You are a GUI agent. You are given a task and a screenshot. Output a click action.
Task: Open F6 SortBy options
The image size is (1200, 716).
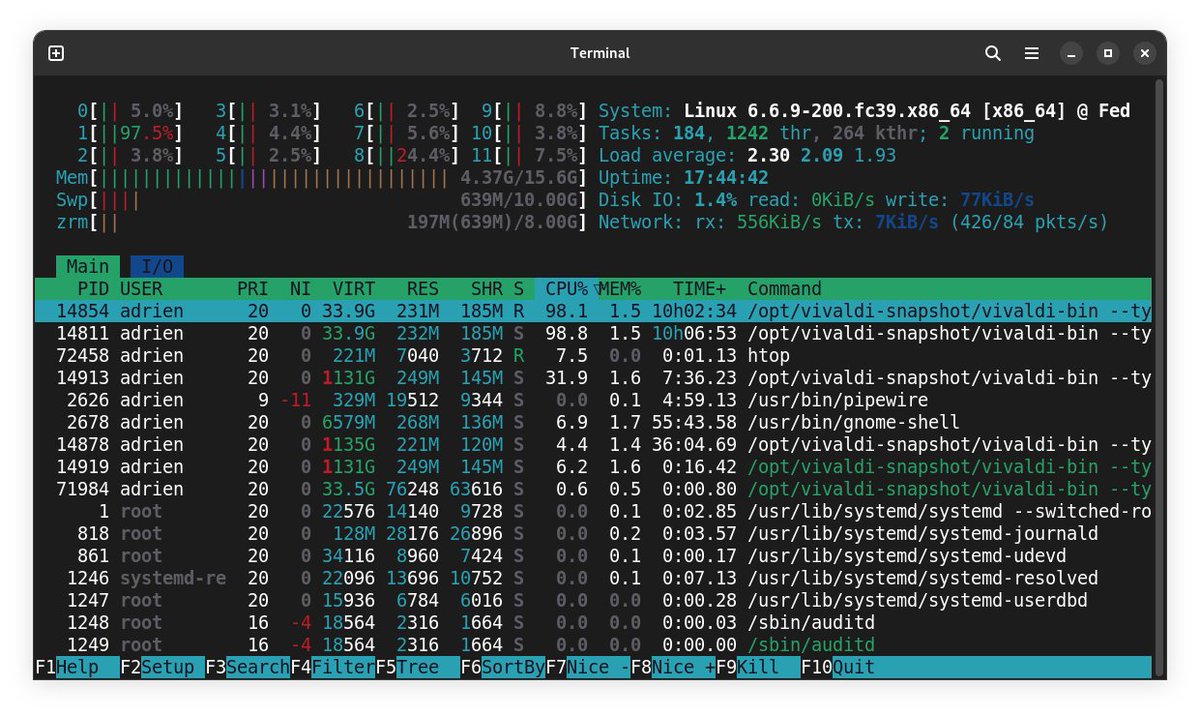pyautogui.click(x=503, y=667)
